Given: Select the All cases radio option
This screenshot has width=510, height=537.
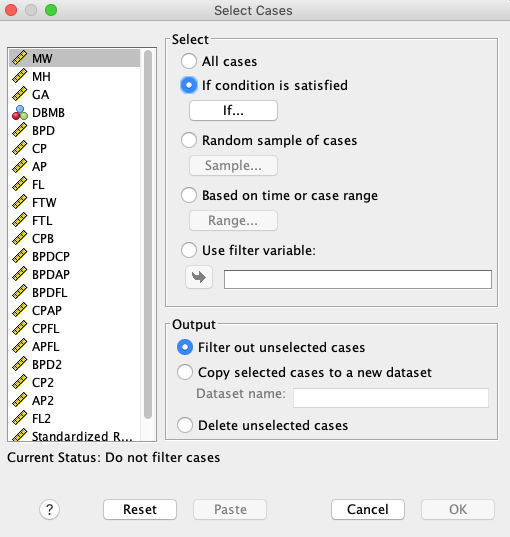Looking at the screenshot, I should point(189,61).
